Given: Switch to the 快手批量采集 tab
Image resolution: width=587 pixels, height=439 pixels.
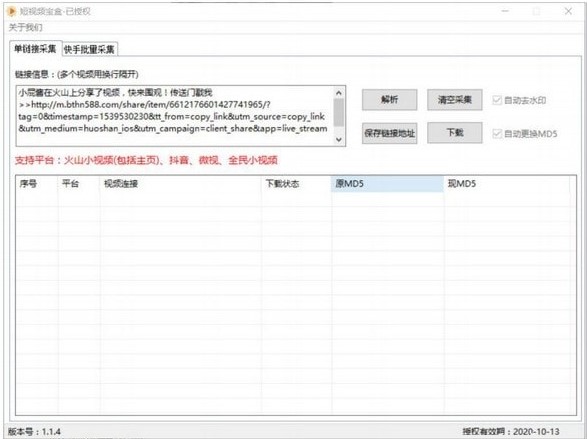Looking at the screenshot, I should [89, 49].
